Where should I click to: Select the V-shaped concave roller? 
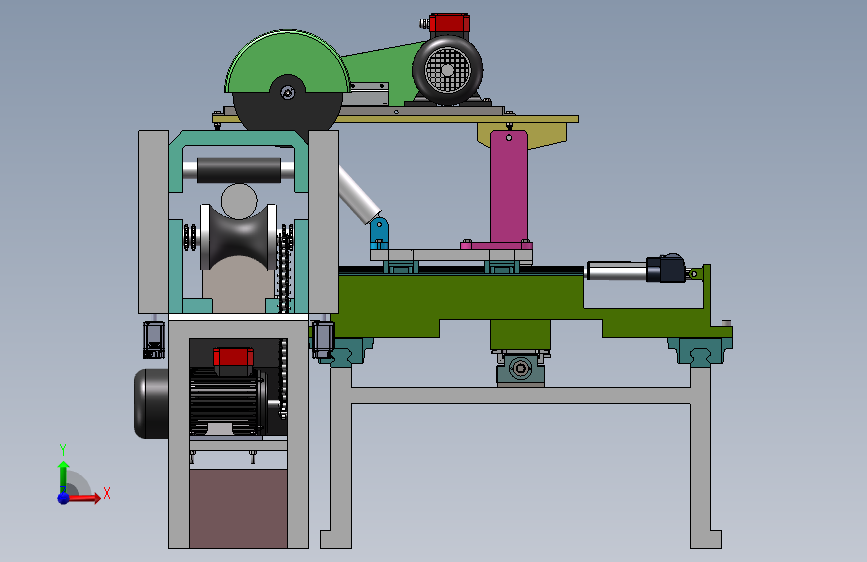click(x=238, y=237)
